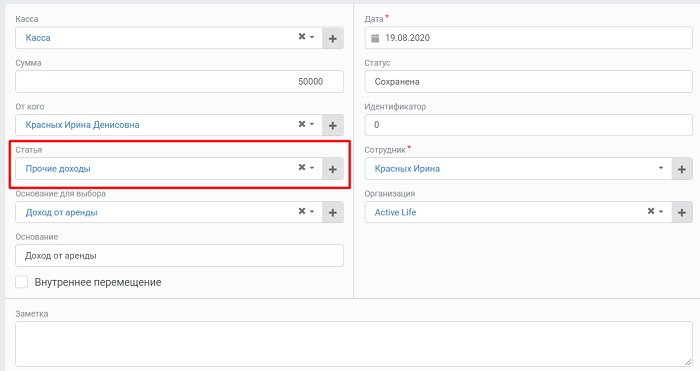
Task: Click Прочие доходы value
Action: [x=58, y=169]
